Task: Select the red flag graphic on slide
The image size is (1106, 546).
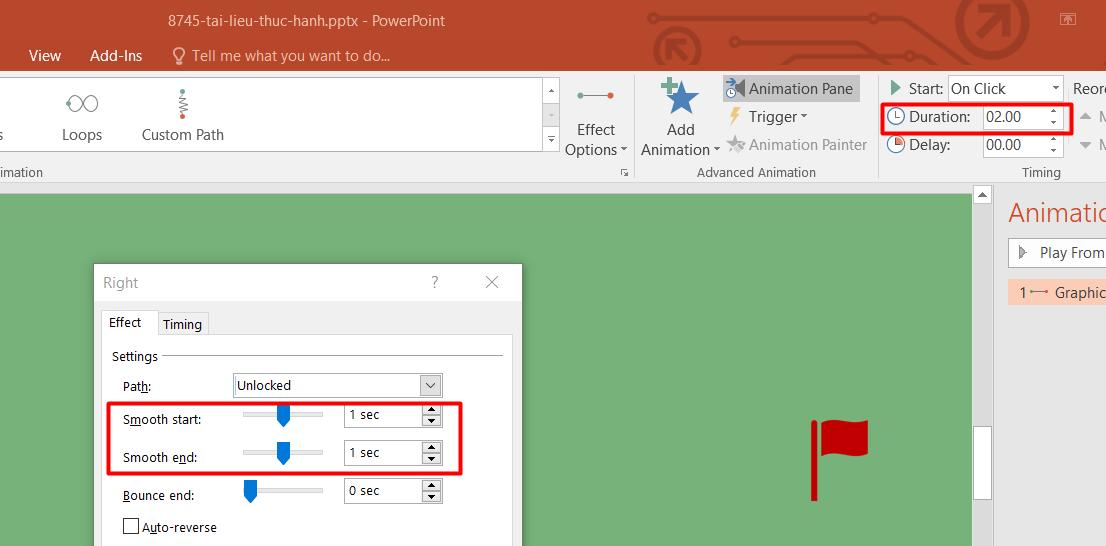Action: [x=839, y=460]
